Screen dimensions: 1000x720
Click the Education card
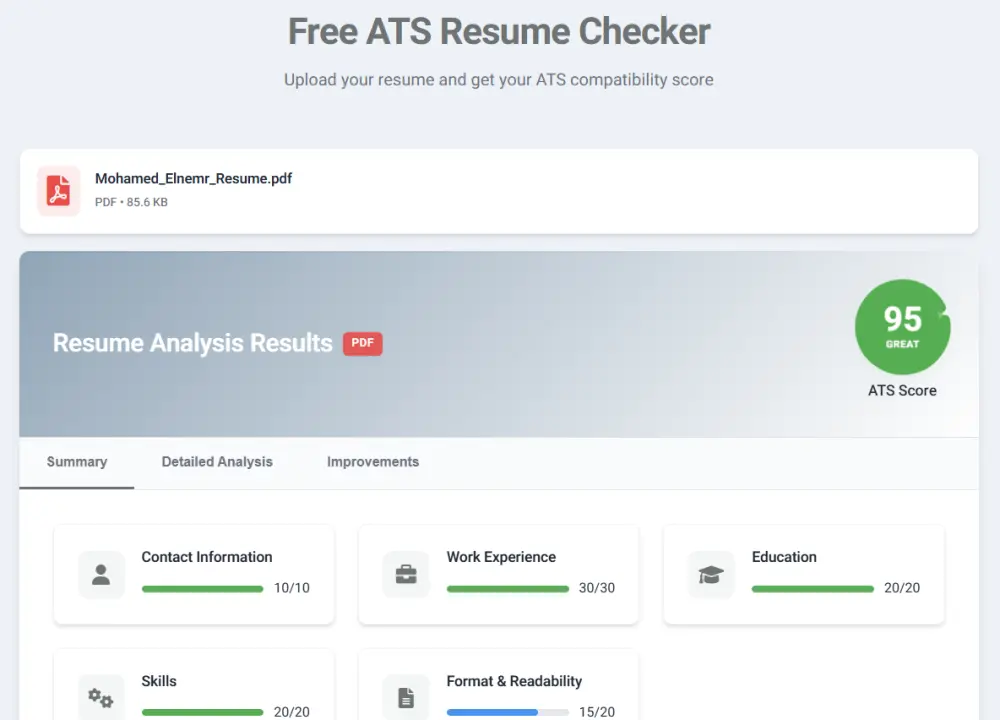point(803,575)
